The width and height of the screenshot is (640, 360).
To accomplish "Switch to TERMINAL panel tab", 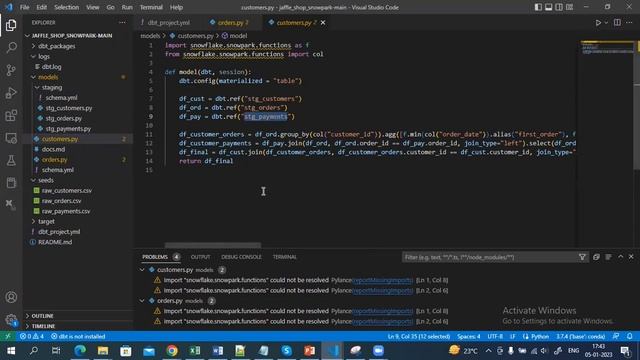I will [284, 257].
